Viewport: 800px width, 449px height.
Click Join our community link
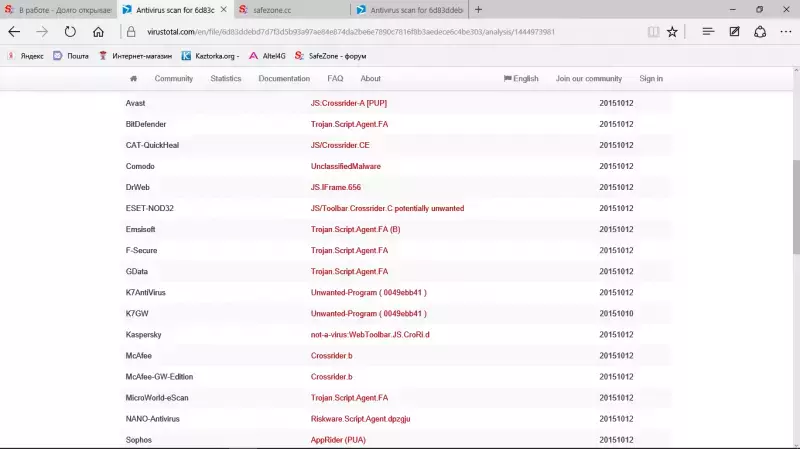click(589, 79)
